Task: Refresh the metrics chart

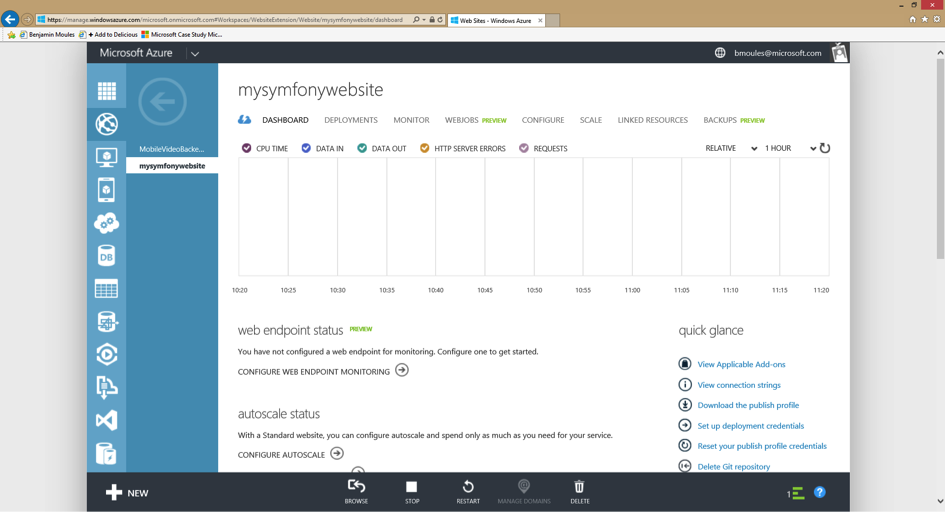Action: (825, 148)
